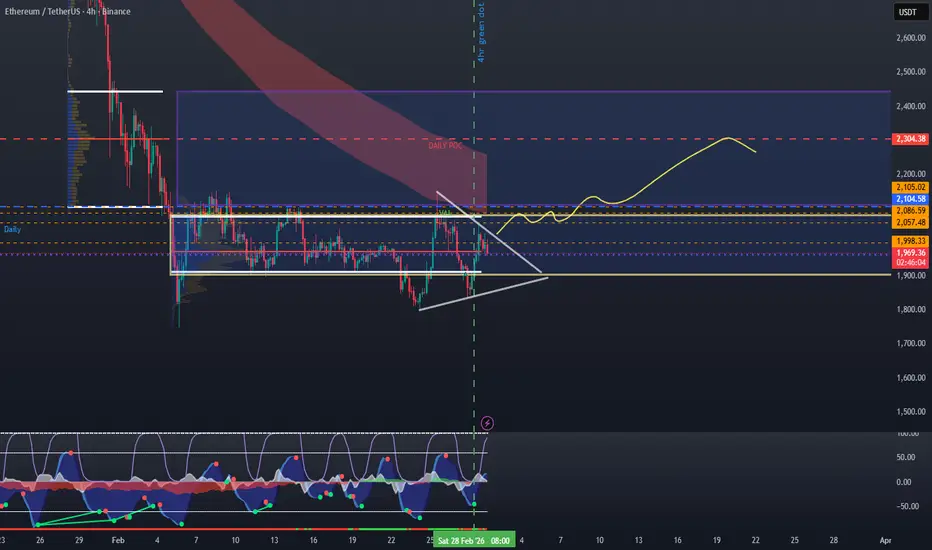The width and height of the screenshot is (932, 550).
Task: Click the 1,600.00 price axis label
Action: (x=911, y=378)
